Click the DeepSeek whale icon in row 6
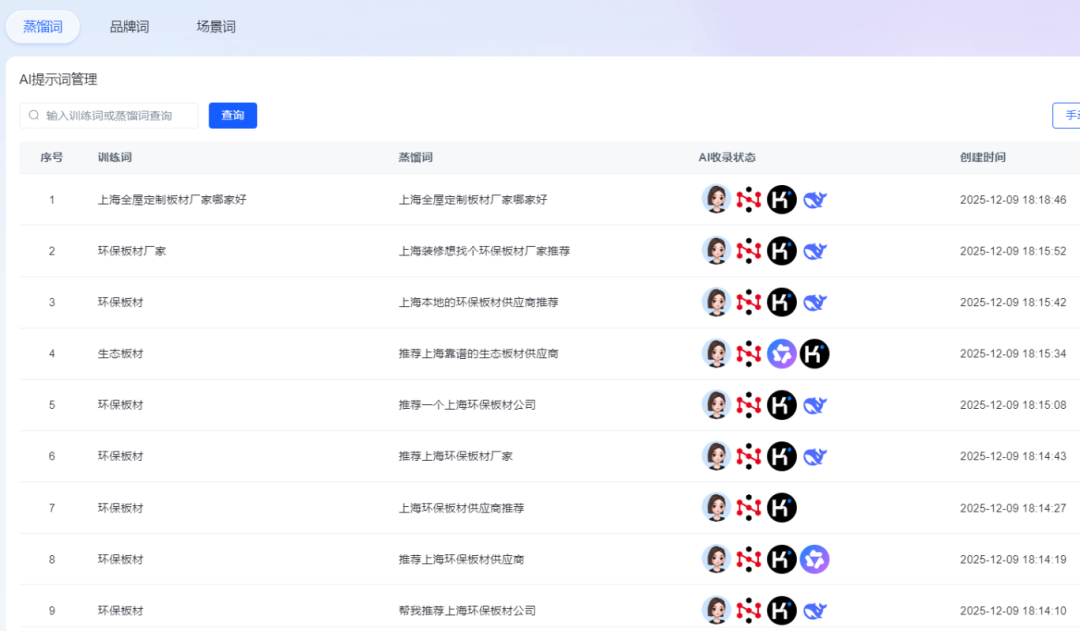 click(x=815, y=456)
